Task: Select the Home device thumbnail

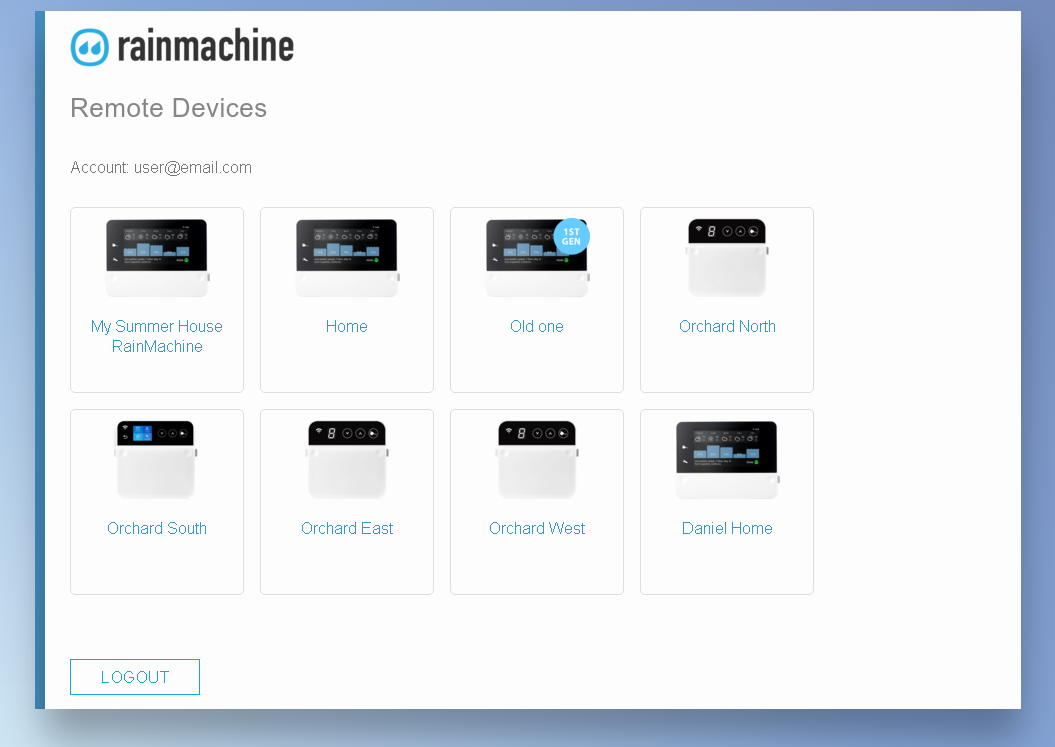Action: (x=347, y=258)
